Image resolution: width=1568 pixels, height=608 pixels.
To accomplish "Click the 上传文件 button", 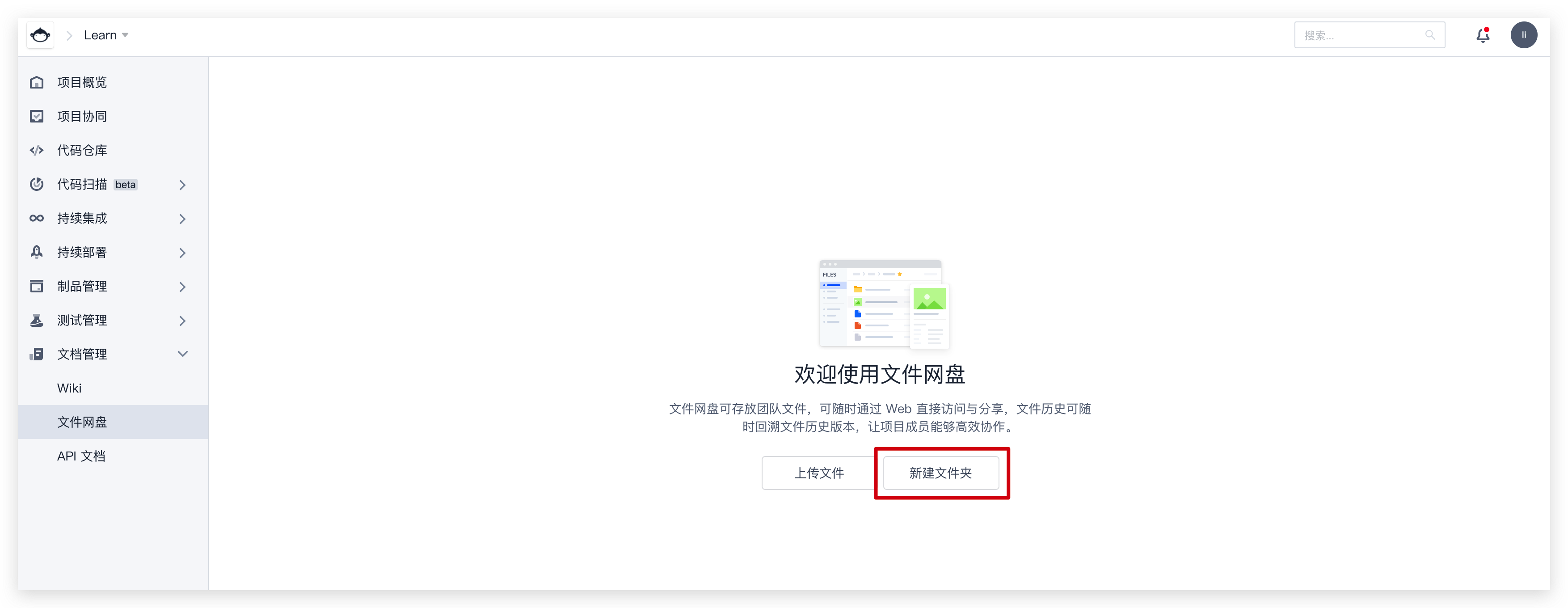I will 819,473.
